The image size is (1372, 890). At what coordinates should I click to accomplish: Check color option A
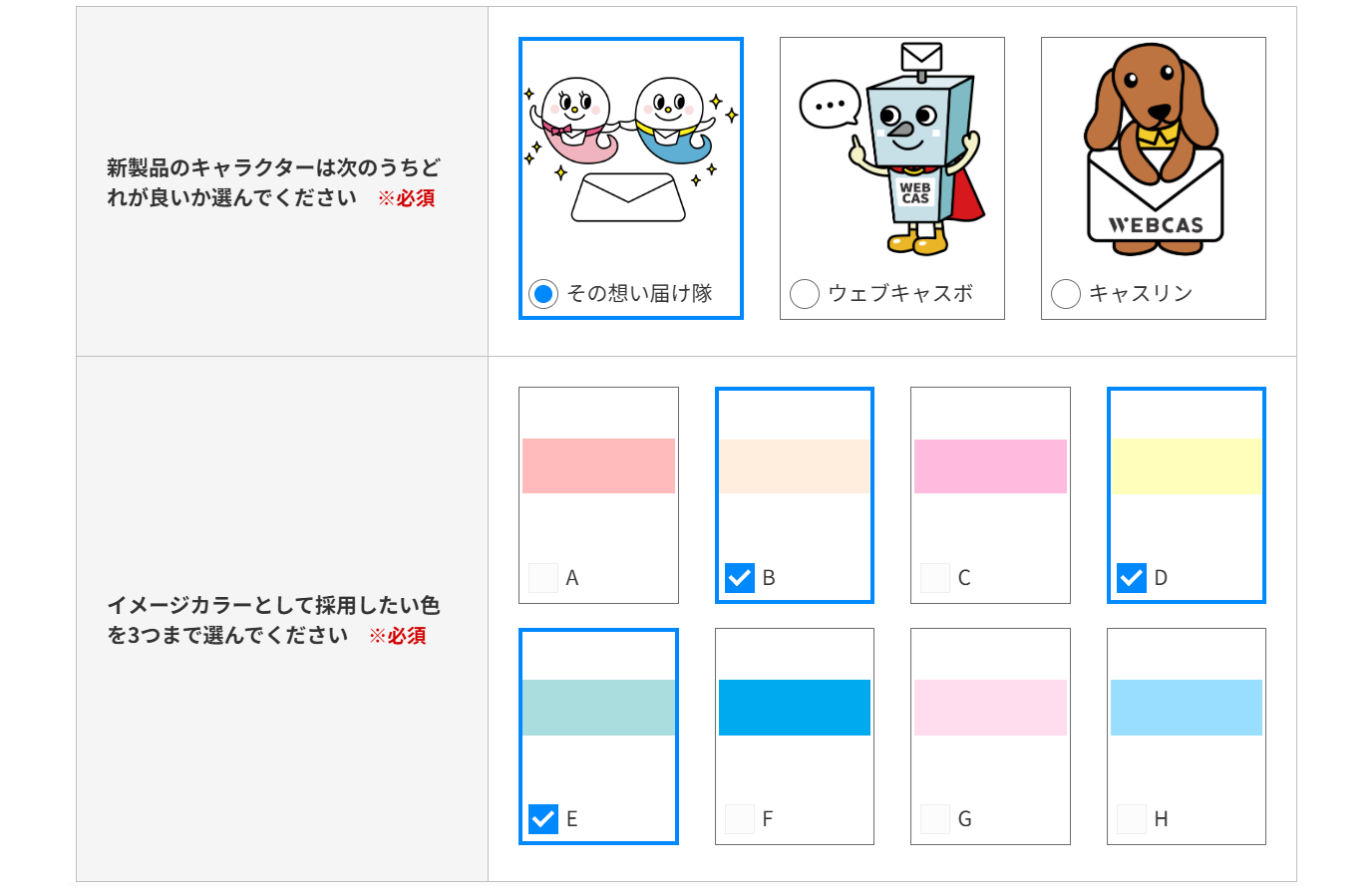click(543, 577)
